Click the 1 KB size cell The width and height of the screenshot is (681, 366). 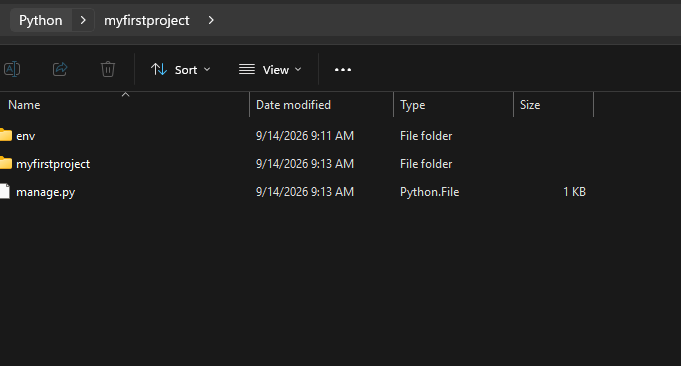point(574,192)
